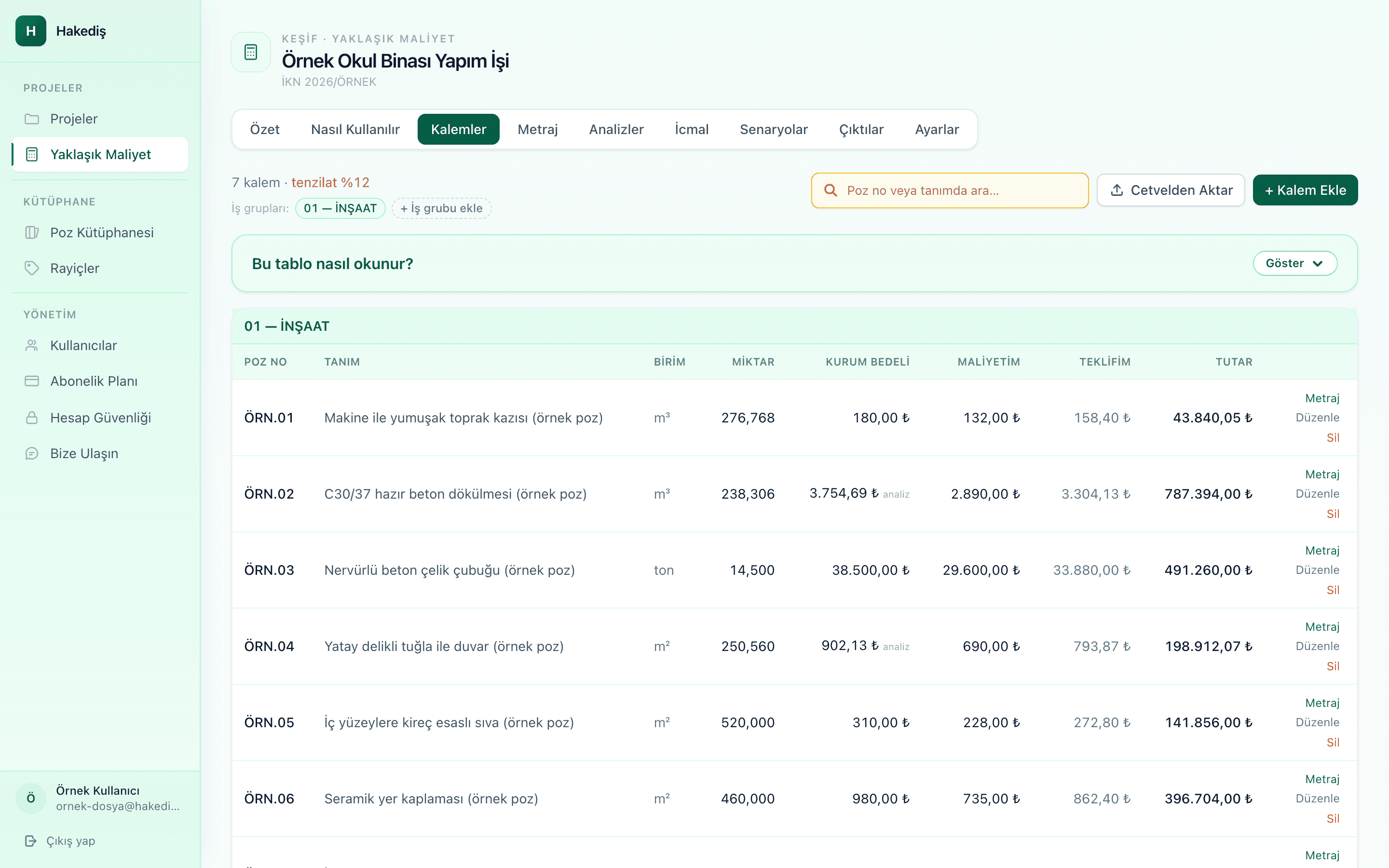The image size is (1389, 868).
Task: Click Düzenle for ÖRN.02 row
Action: [1317, 494]
